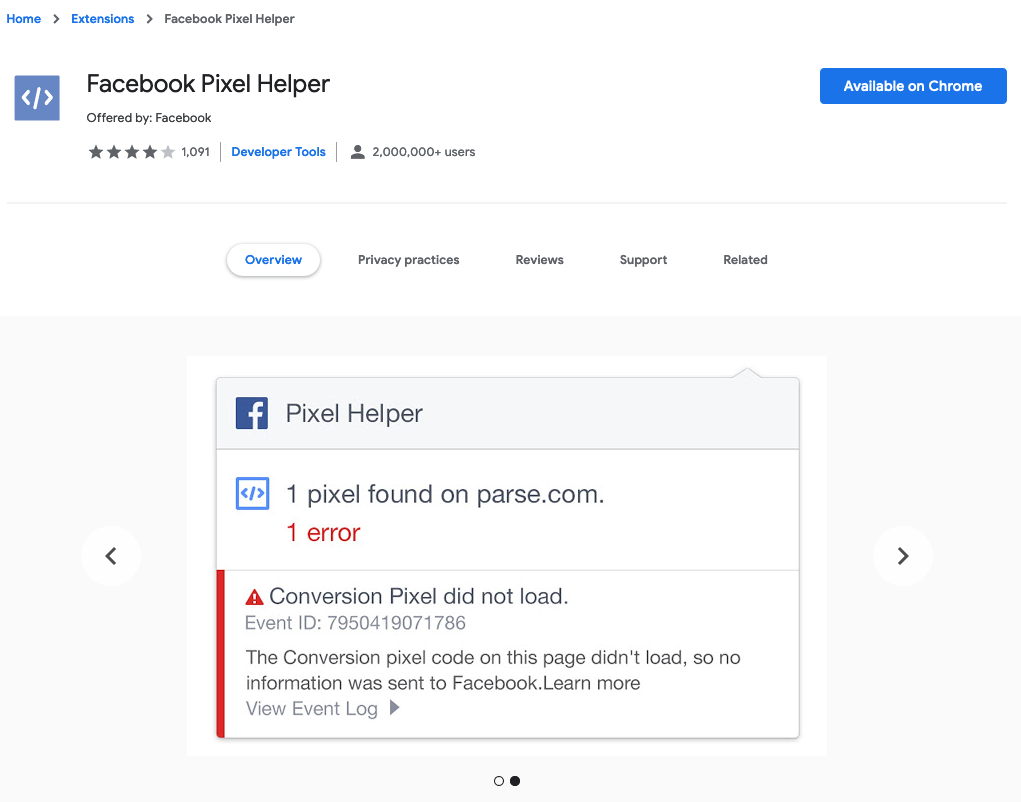
Task: Open the Reviews tab
Action: tap(539, 260)
